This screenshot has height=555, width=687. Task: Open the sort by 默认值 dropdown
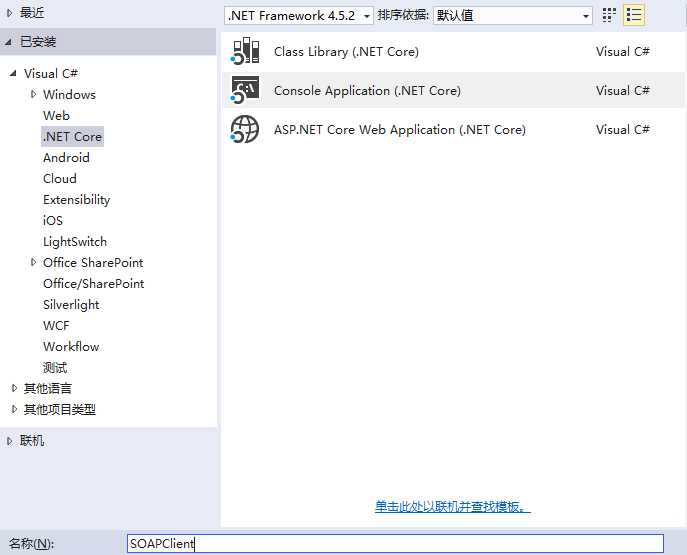point(513,16)
